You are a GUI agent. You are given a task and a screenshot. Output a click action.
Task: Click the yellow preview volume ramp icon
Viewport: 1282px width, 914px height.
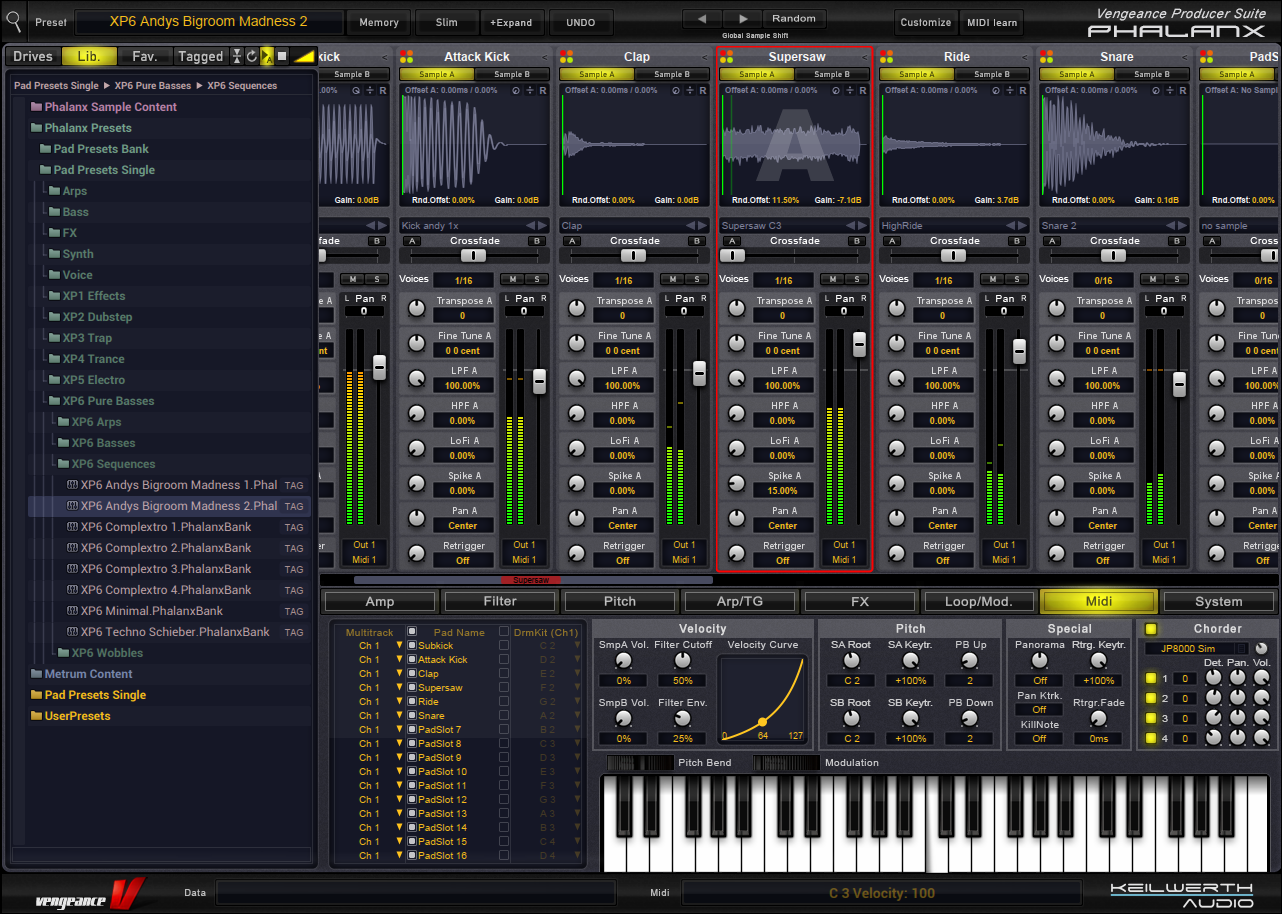(x=304, y=57)
